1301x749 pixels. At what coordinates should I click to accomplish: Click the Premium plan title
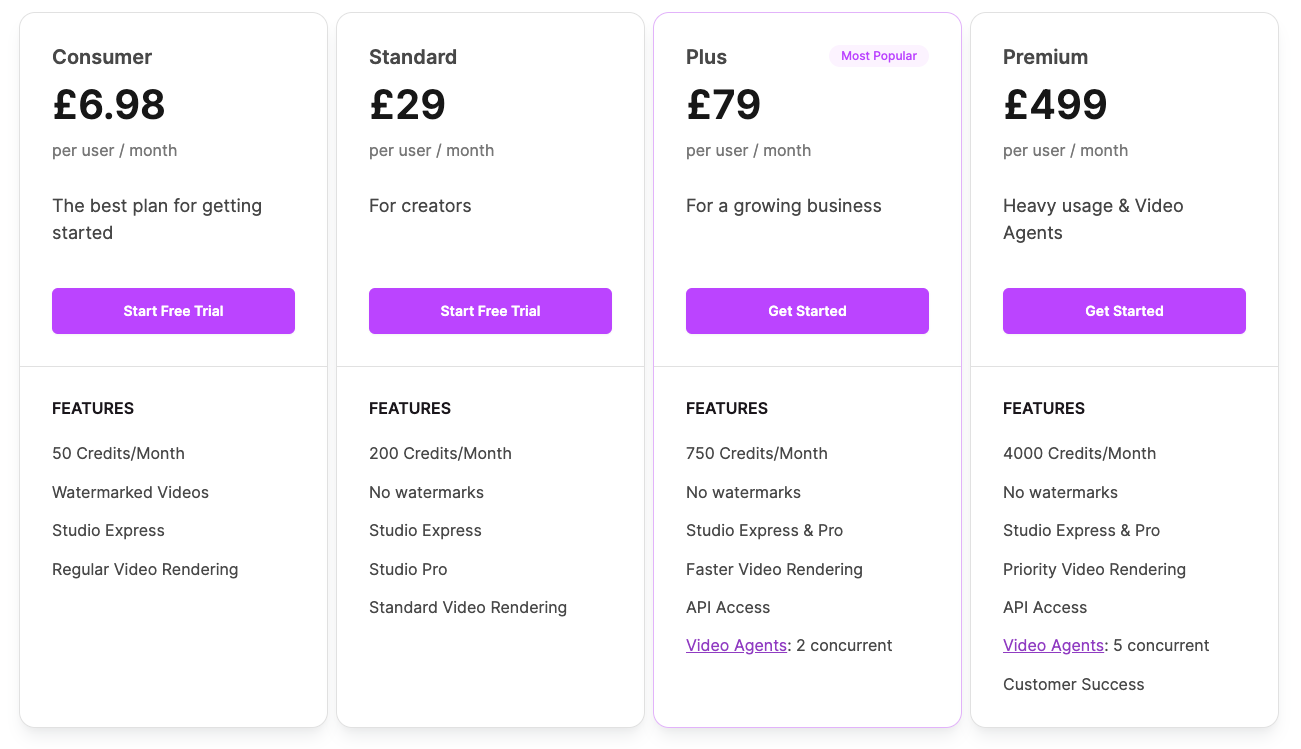[x=1045, y=57]
